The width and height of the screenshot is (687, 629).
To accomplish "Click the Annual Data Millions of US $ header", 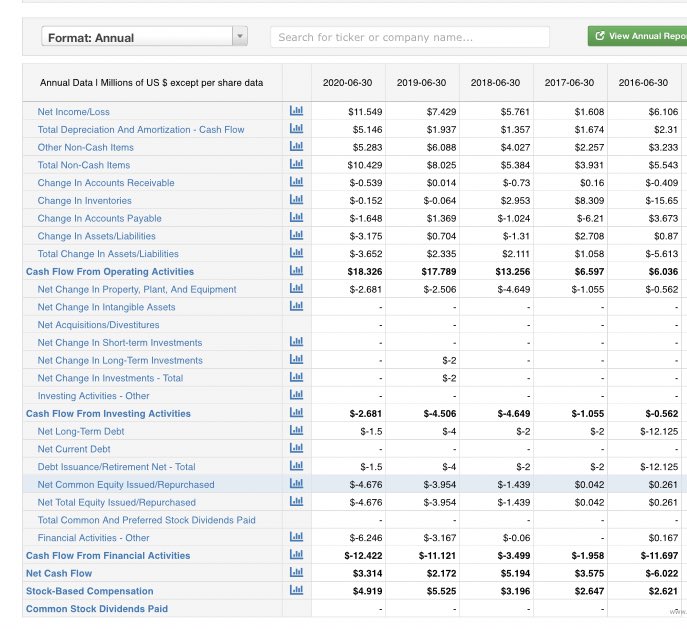I will (152, 83).
